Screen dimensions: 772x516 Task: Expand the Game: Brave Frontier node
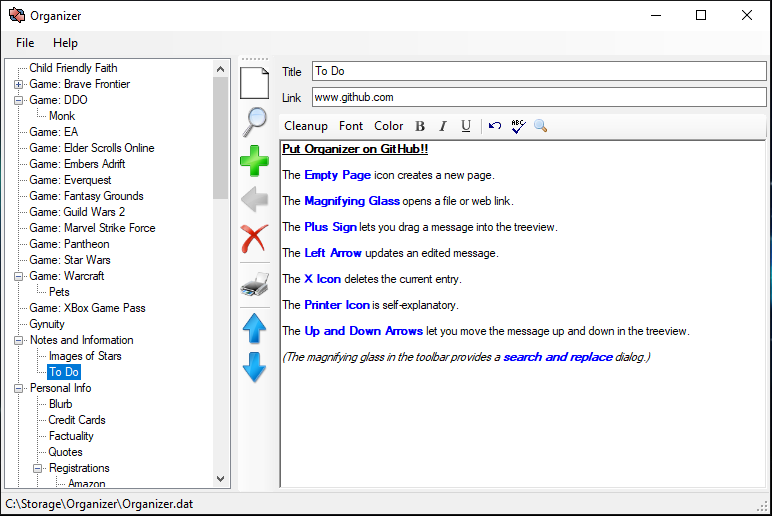point(19,84)
